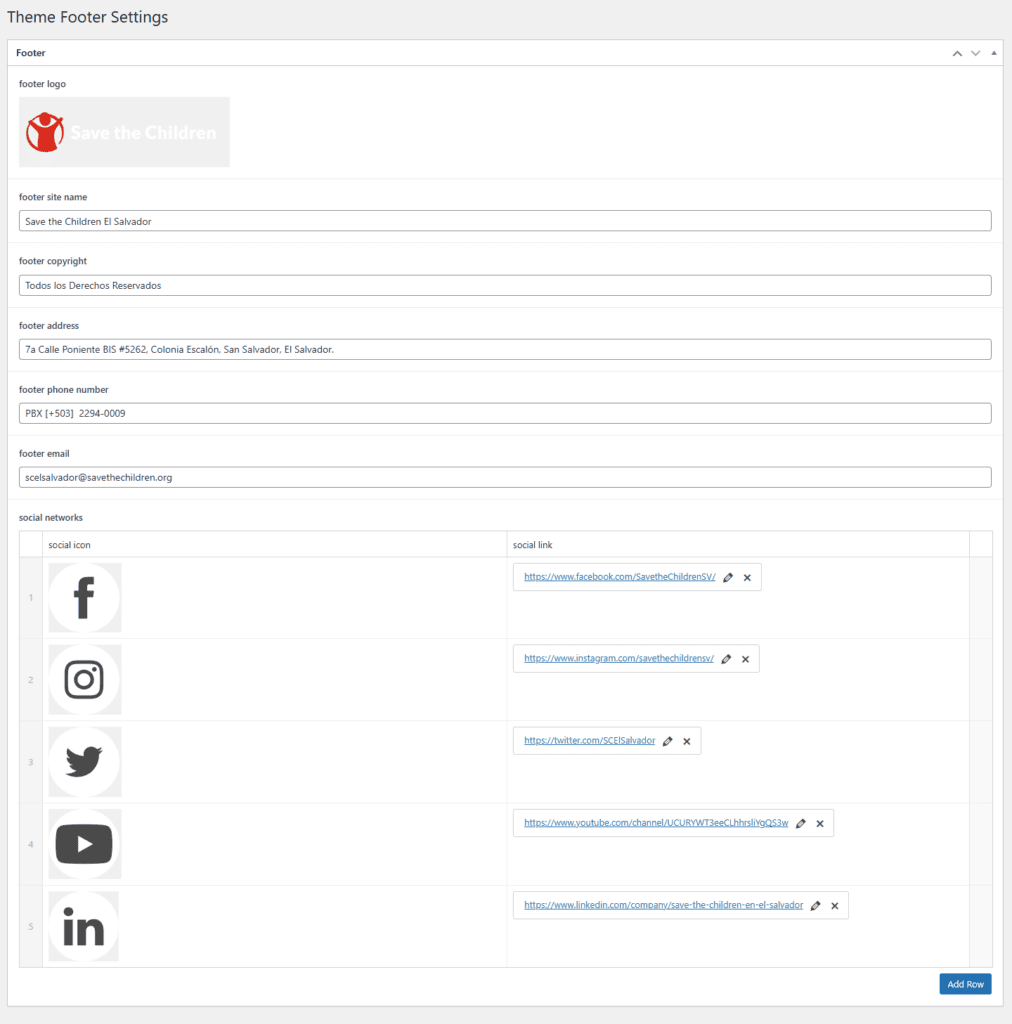Select the Facebook social icon image
1012x1024 pixels.
click(x=85, y=598)
